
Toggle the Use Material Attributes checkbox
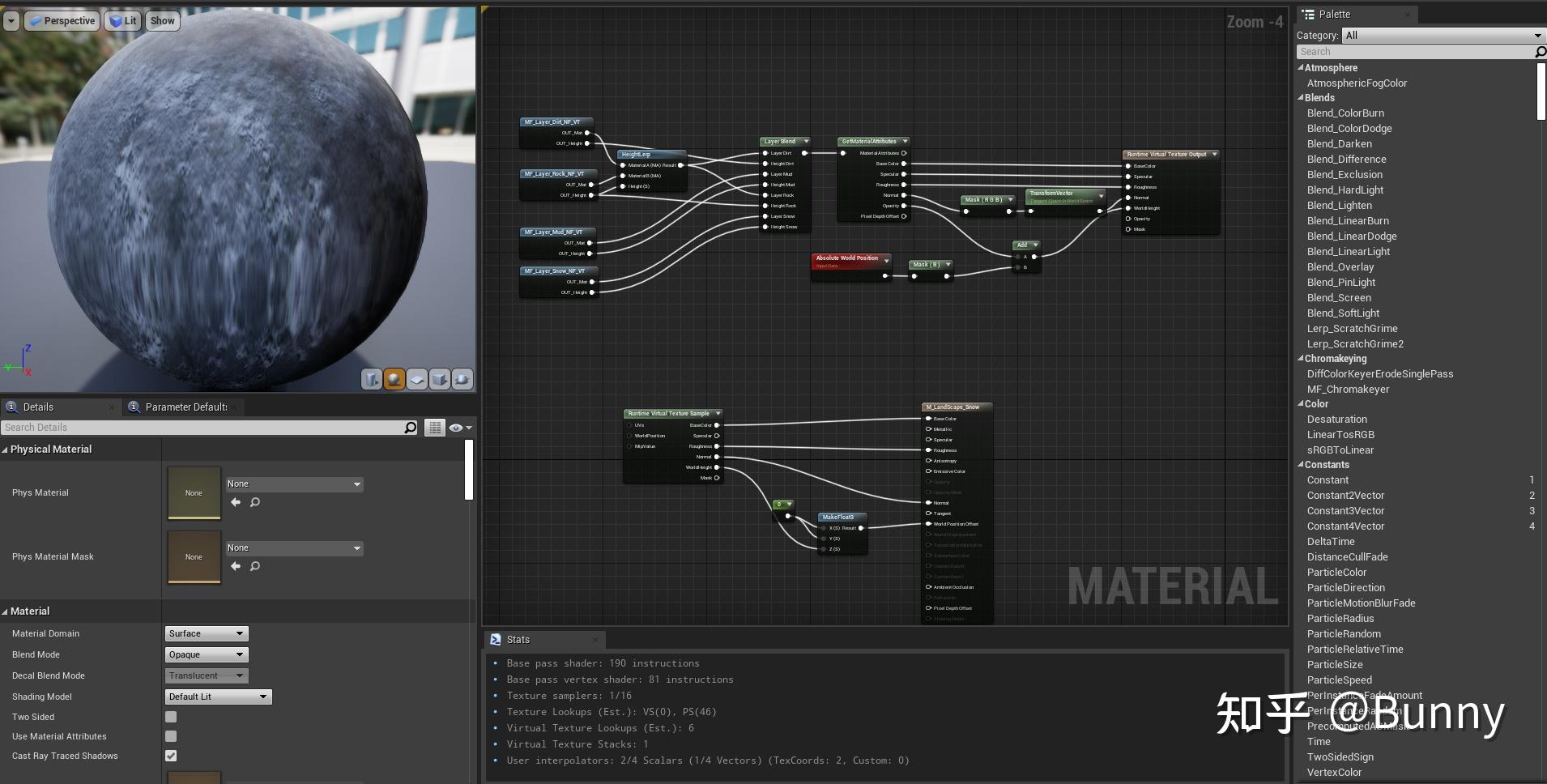point(170,736)
